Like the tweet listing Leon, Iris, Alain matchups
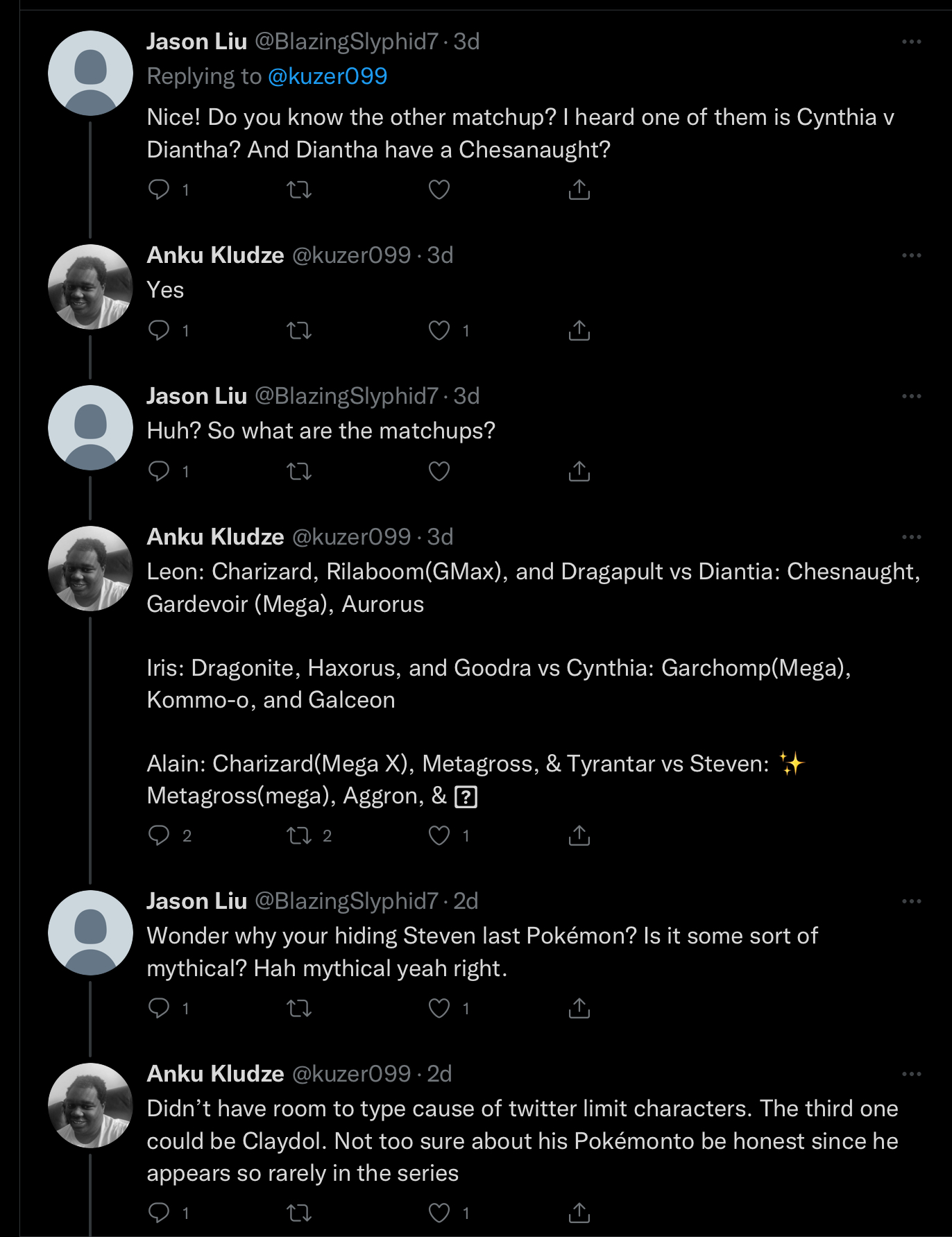This screenshot has width=952, height=1237. (x=439, y=835)
